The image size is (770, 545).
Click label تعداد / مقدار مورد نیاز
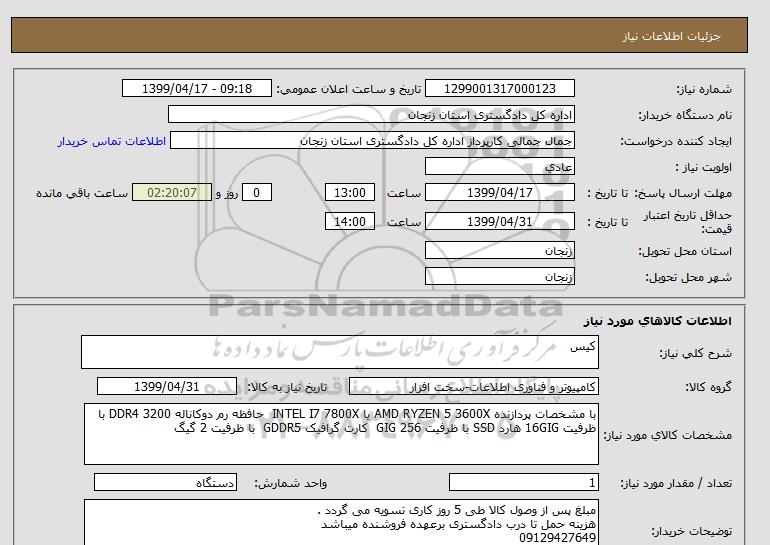(676, 484)
